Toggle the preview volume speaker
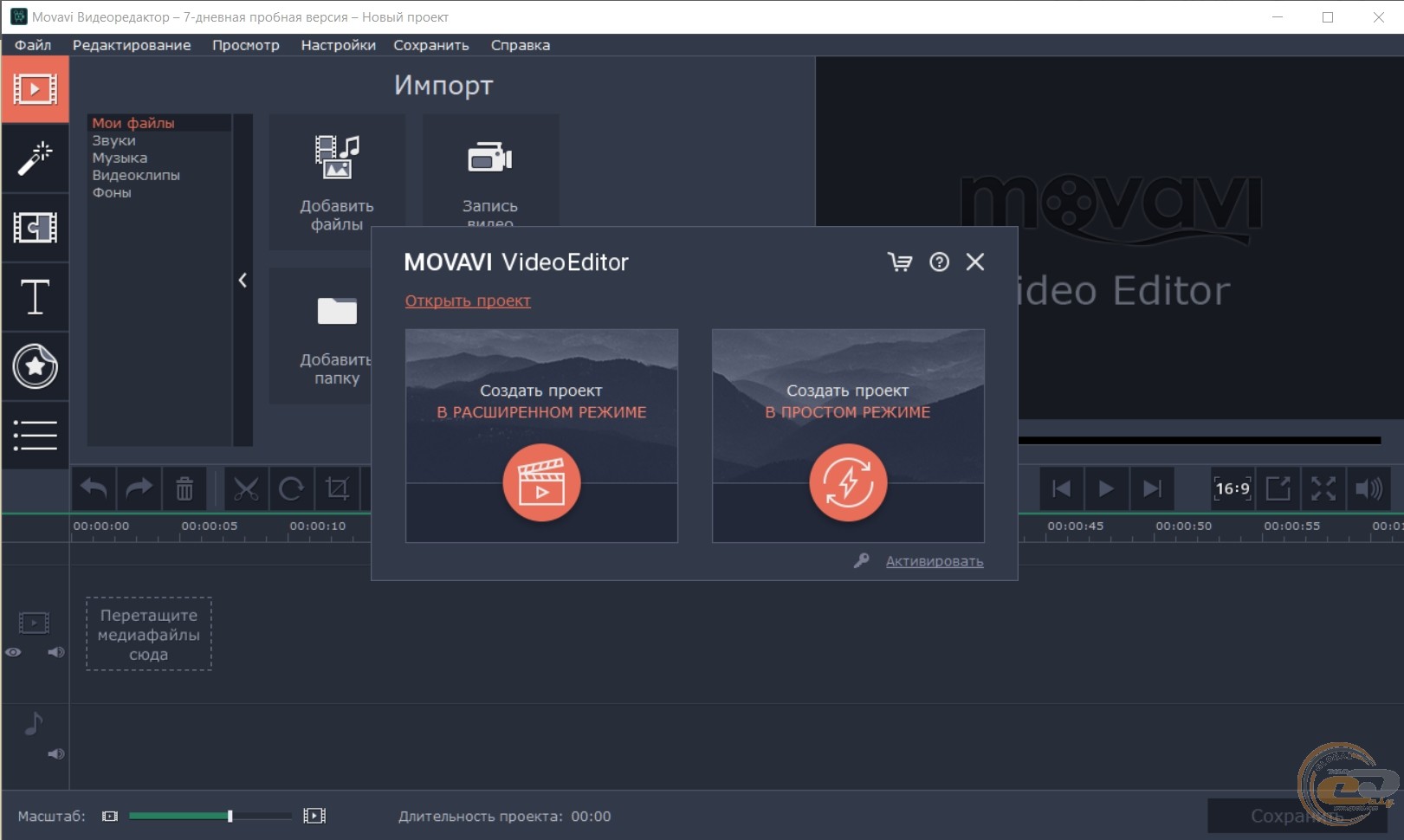The image size is (1404, 840). [1368, 489]
